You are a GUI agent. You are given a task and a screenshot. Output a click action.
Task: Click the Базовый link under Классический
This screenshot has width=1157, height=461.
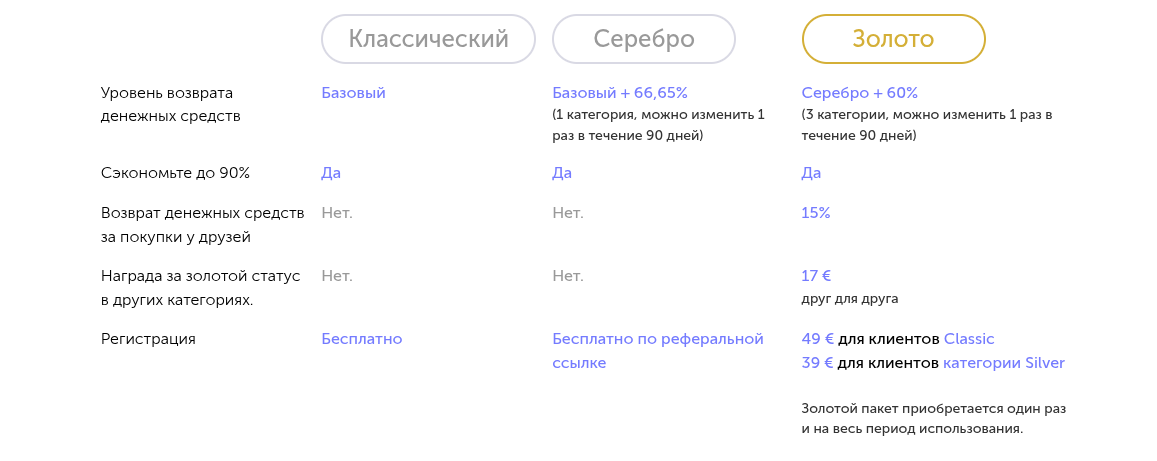click(353, 93)
